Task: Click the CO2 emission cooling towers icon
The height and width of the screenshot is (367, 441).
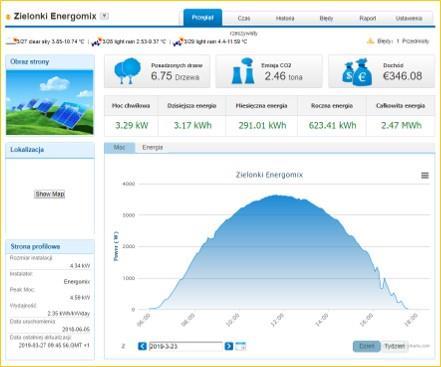Action: (244, 71)
